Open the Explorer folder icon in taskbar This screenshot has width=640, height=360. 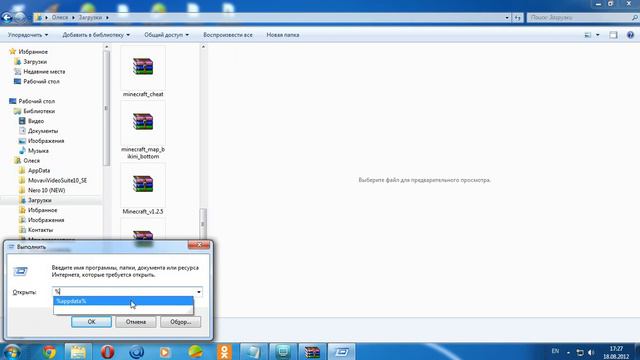(78, 352)
